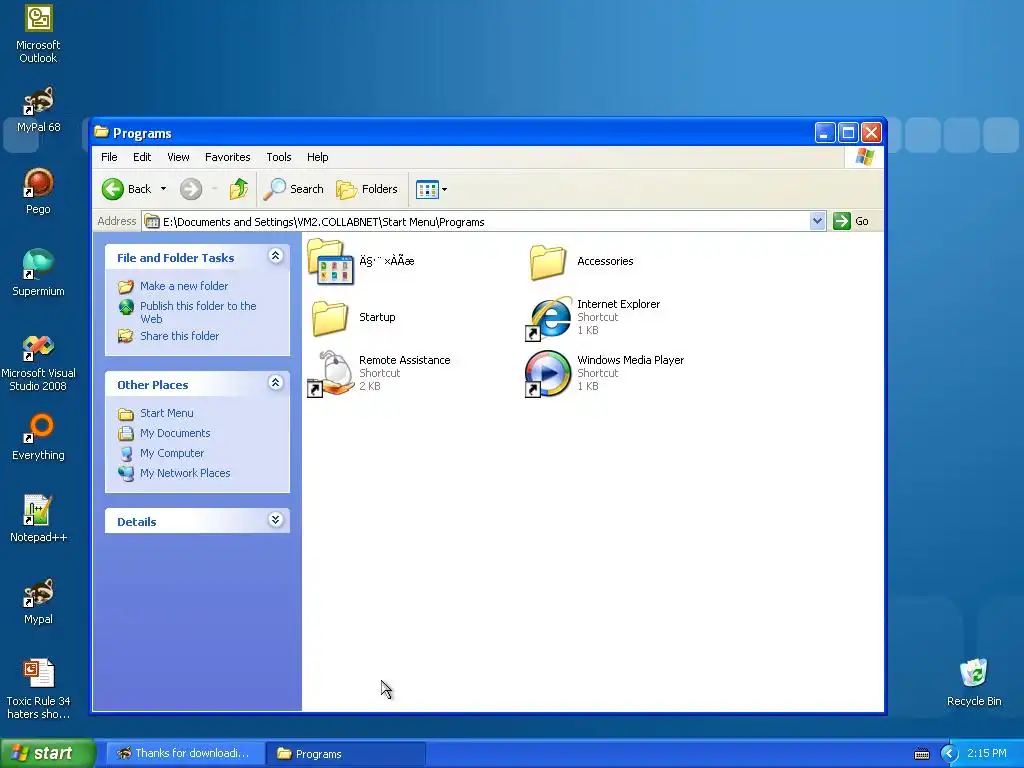Open the View menu
The width and height of the screenshot is (1024, 768).
coord(178,157)
